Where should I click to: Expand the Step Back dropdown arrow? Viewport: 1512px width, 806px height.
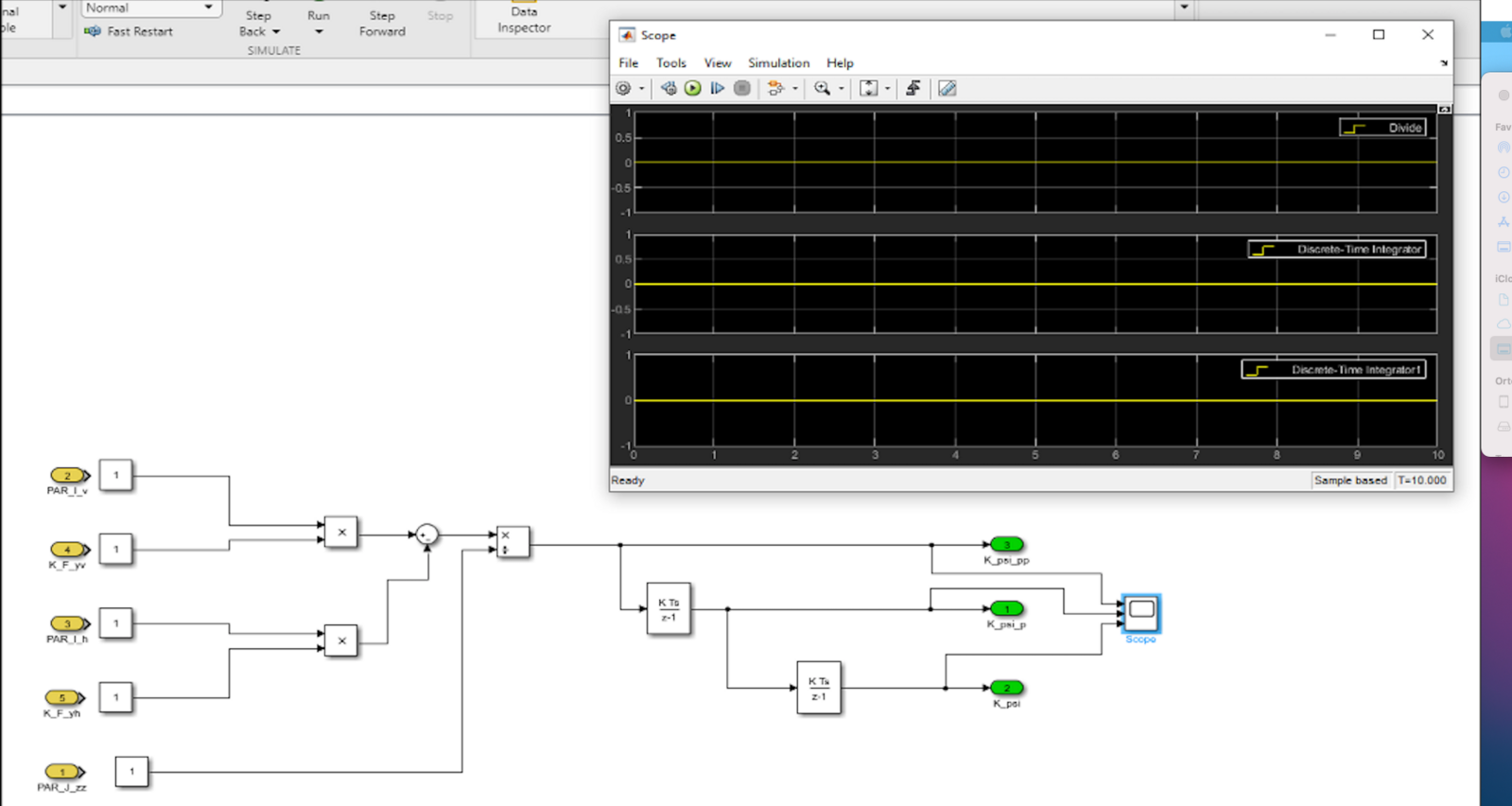[x=276, y=32]
